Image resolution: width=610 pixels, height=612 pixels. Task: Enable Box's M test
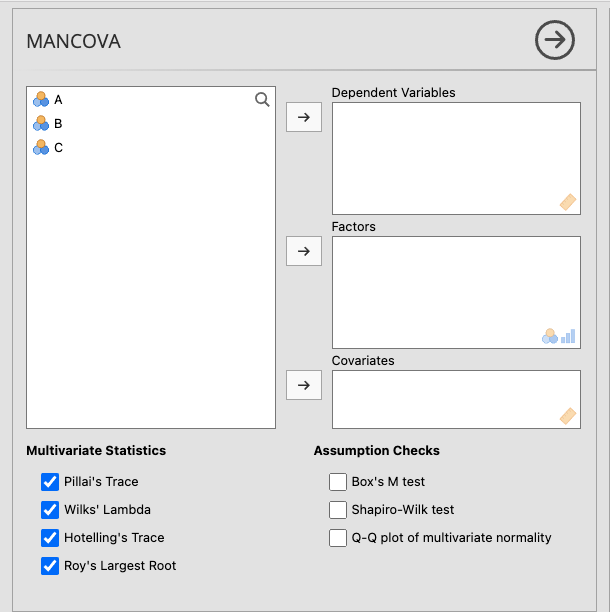[x=338, y=482]
